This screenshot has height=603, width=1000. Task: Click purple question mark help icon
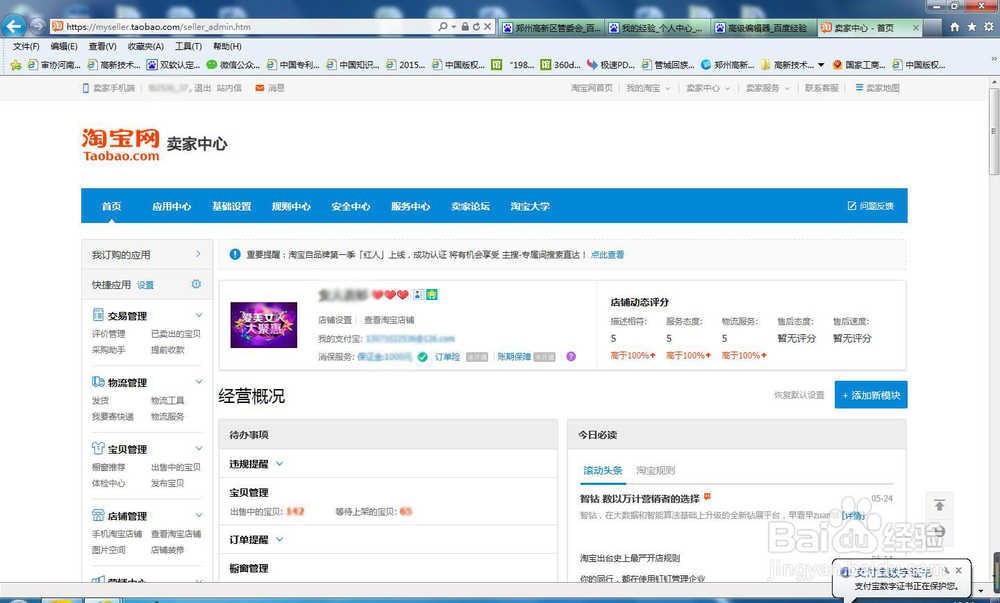pyautogui.click(x=571, y=356)
